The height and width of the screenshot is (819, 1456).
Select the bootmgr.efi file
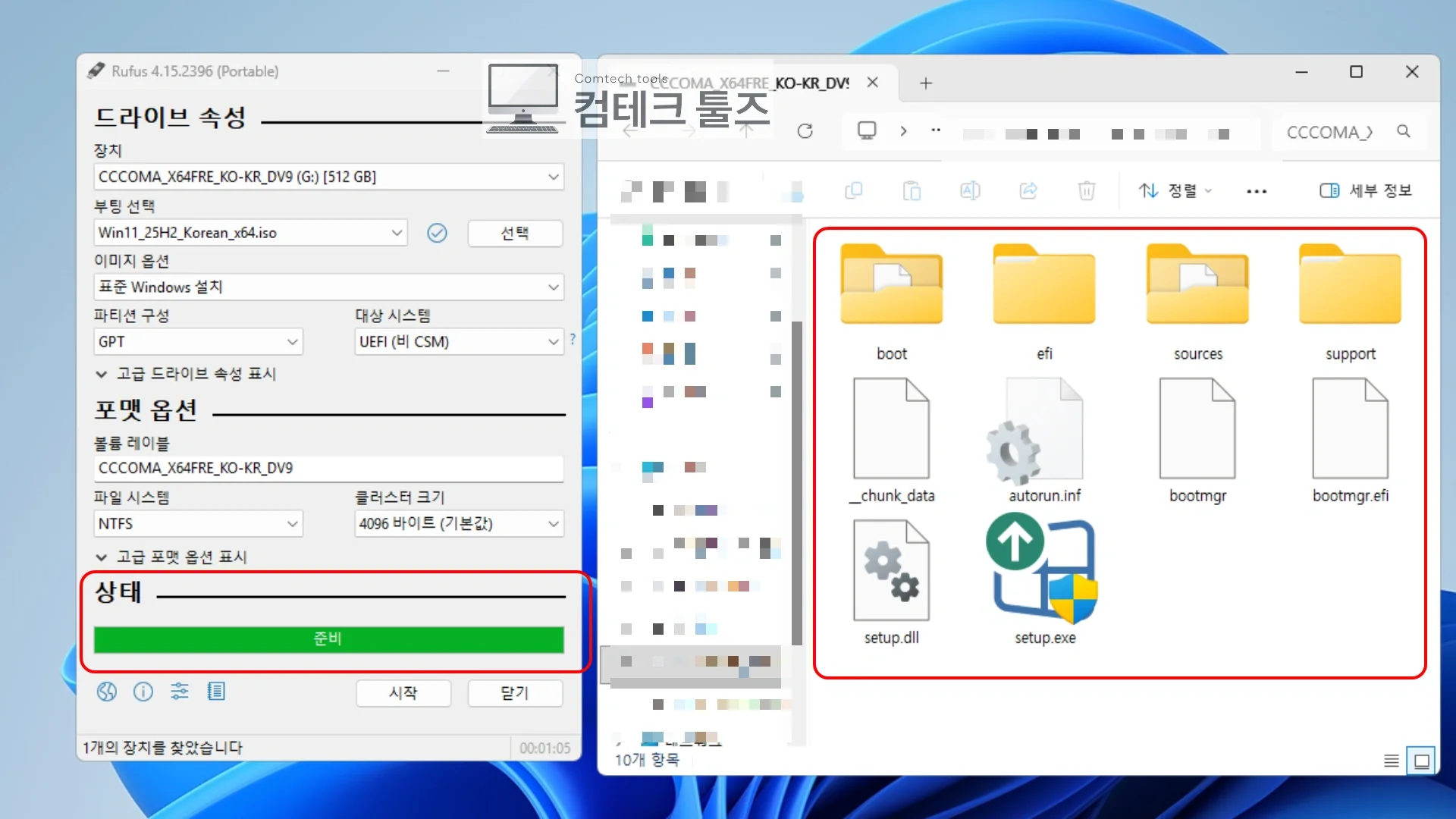(x=1351, y=441)
